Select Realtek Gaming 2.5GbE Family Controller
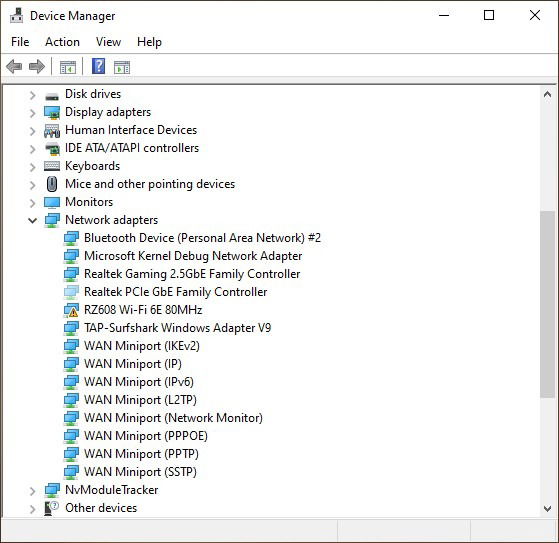 coord(192,274)
